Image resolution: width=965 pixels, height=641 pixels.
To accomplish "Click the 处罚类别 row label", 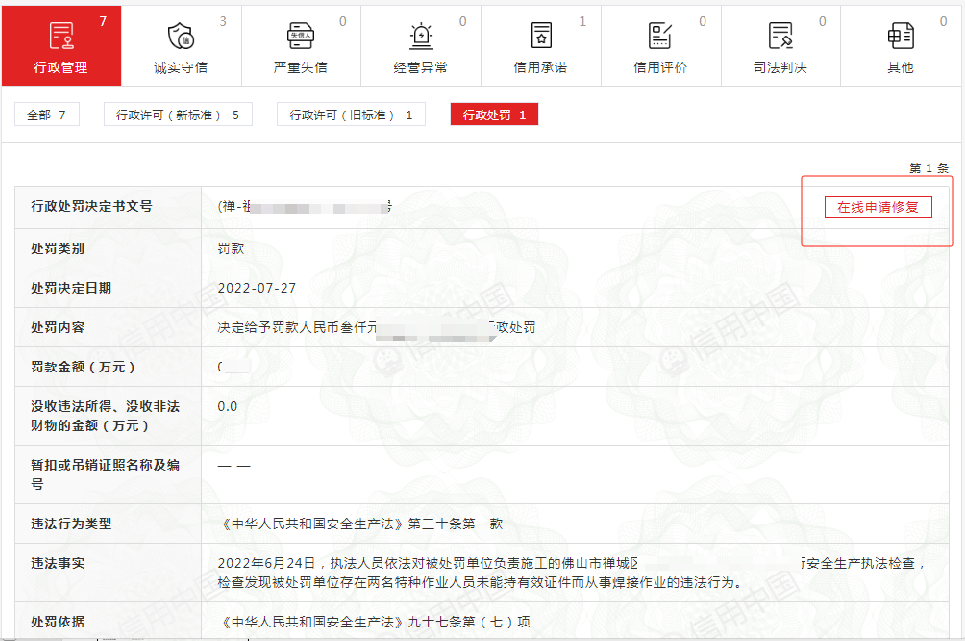I will click(x=58, y=249).
